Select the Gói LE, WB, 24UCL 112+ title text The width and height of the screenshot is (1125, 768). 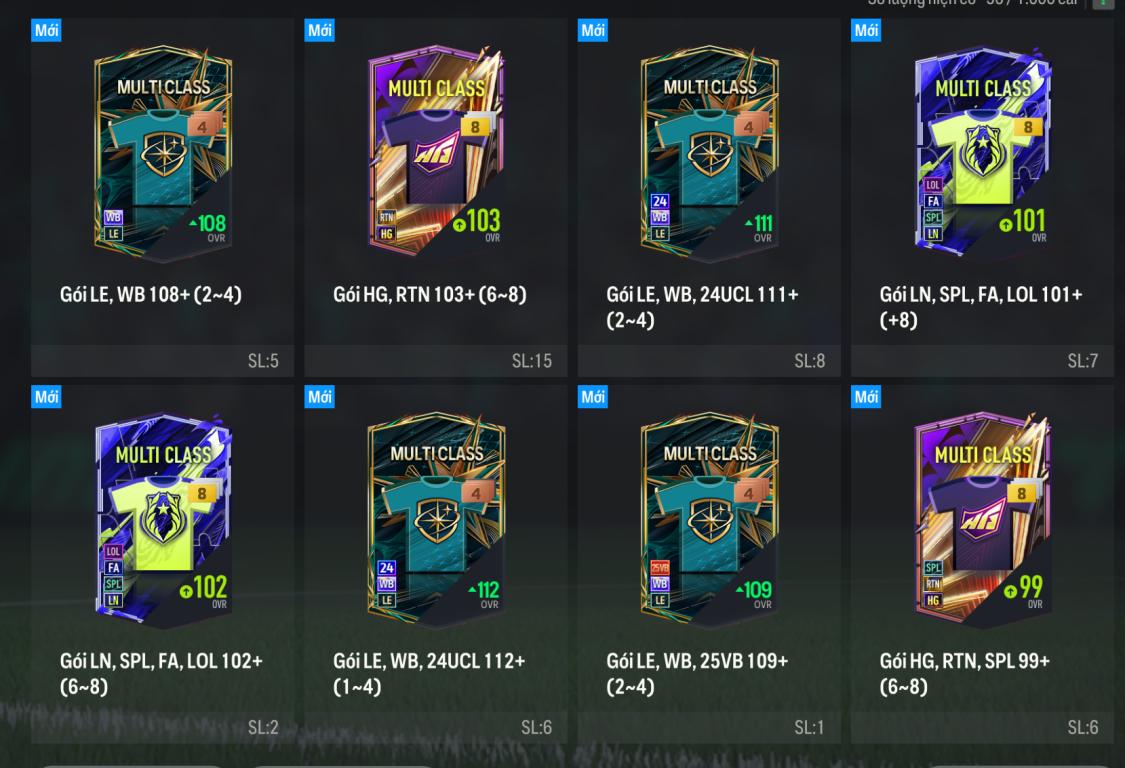pos(429,673)
